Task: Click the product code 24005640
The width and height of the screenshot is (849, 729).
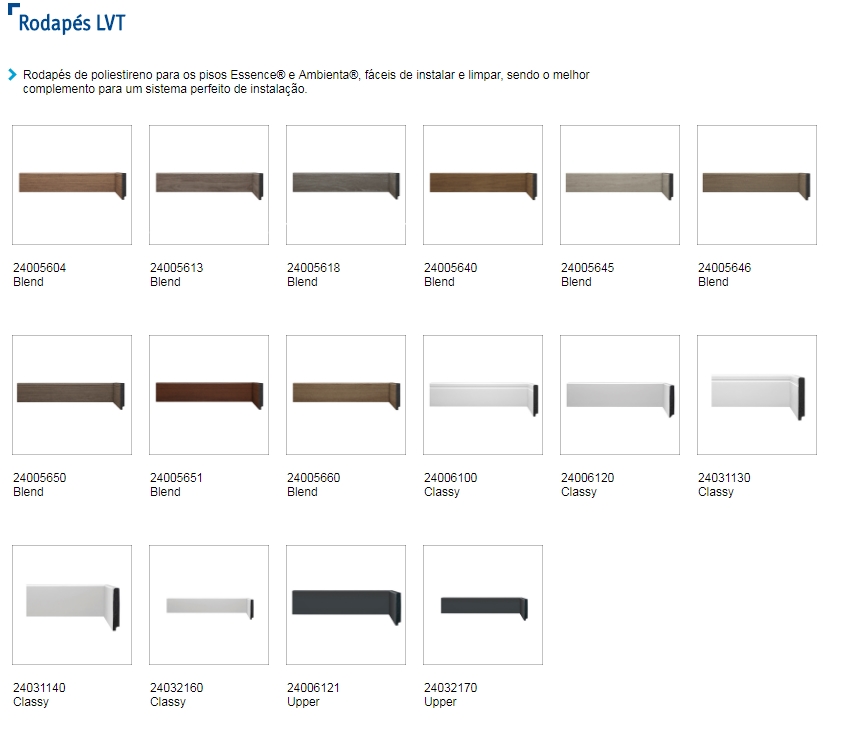Action: [450, 268]
